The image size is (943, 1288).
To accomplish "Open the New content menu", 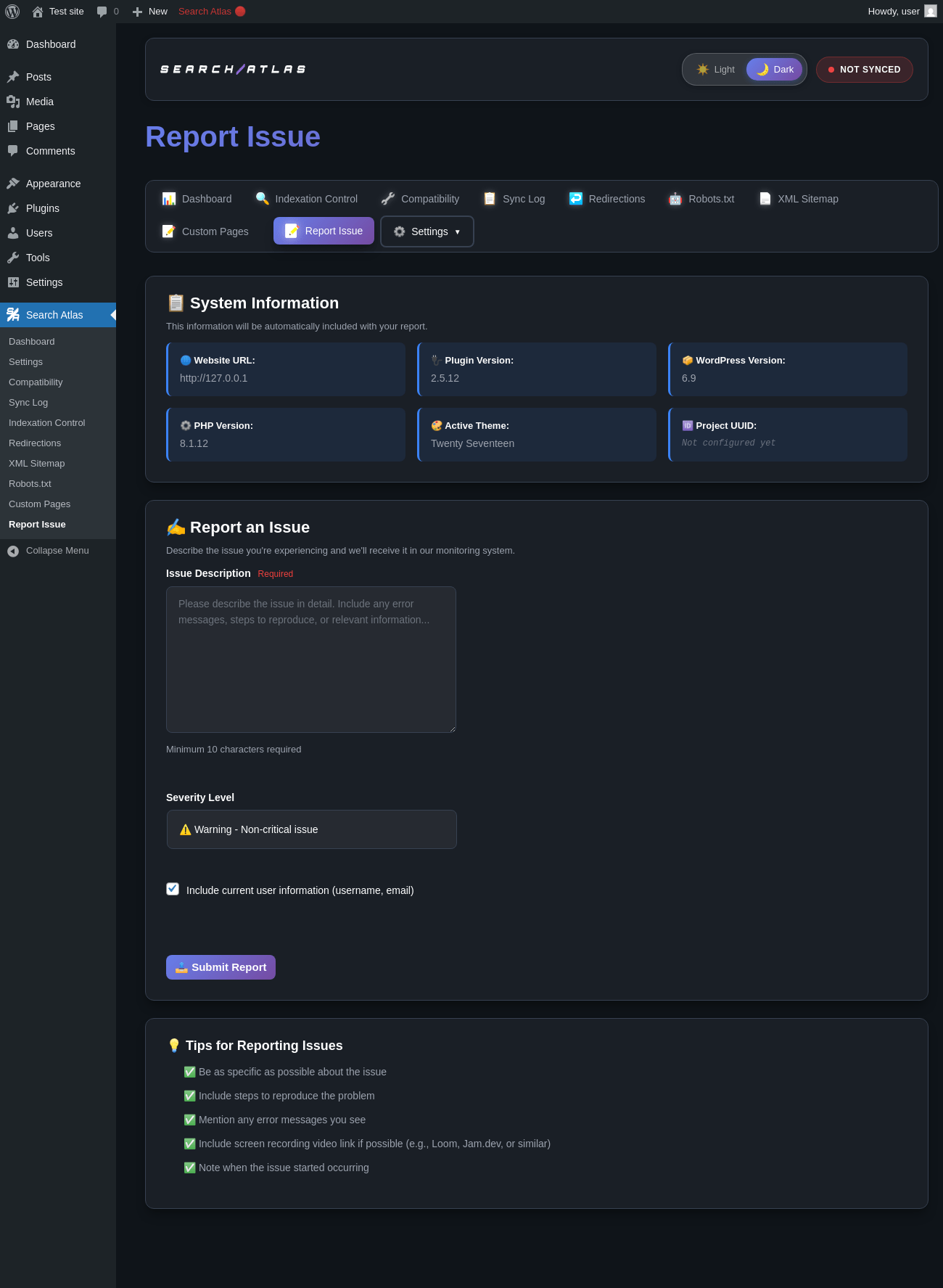I will [x=149, y=12].
